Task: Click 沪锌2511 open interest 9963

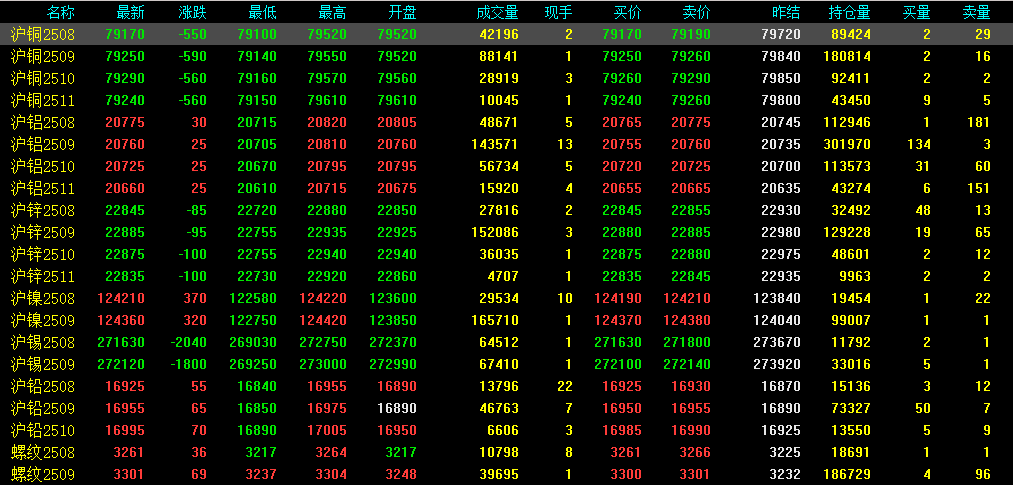Action: tap(855, 276)
